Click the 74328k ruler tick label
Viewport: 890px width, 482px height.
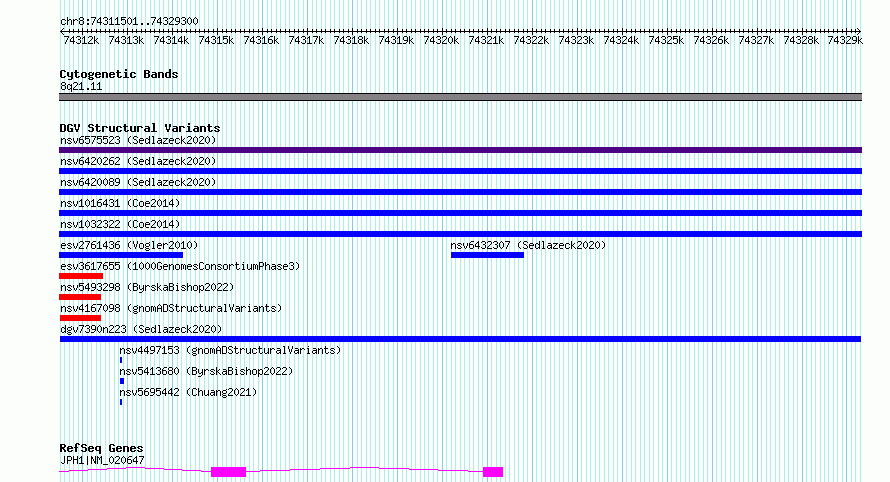[x=801, y=40]
